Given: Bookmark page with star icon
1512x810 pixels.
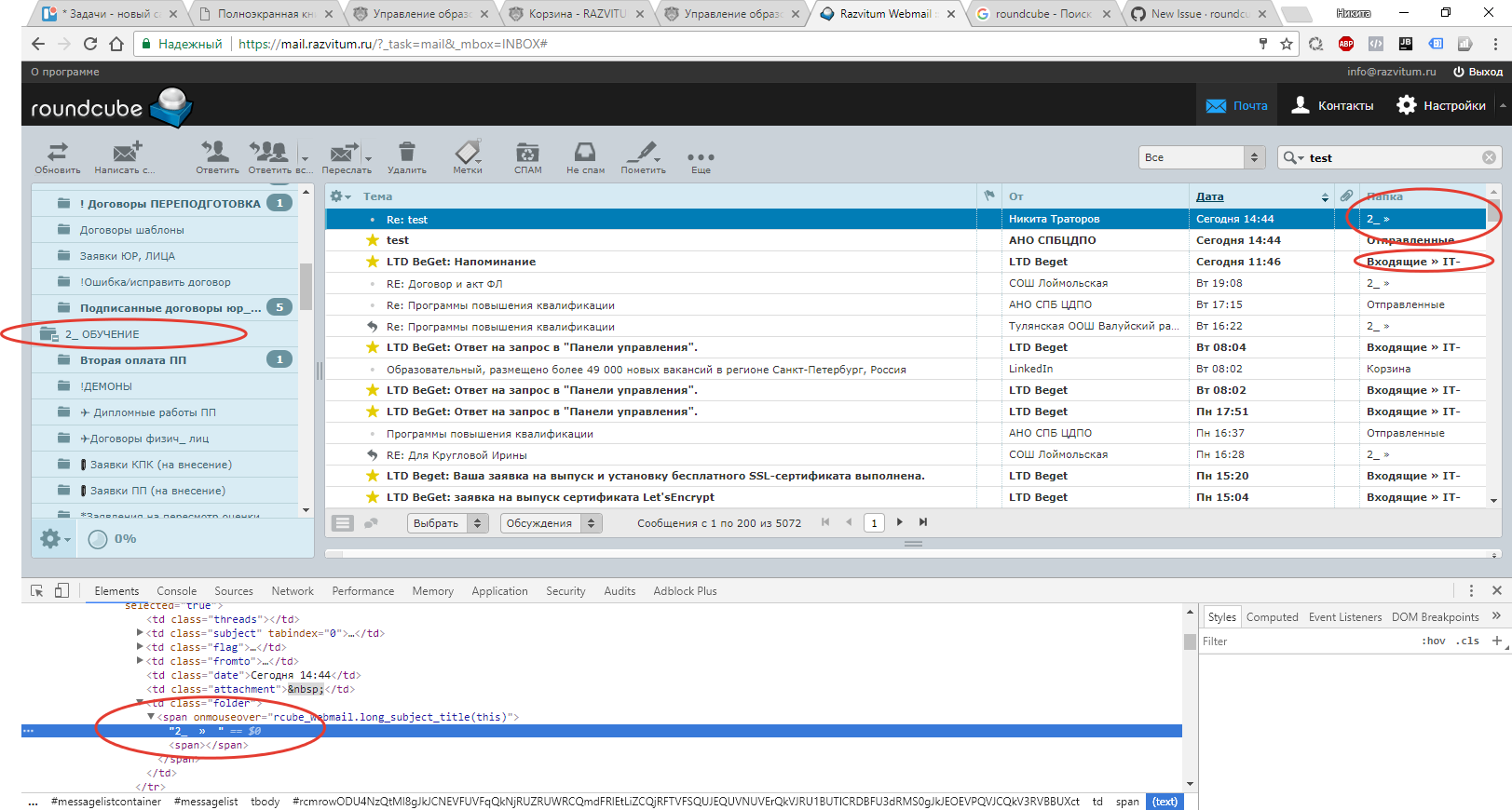Looking at the screenshot, I should (x=1287, y=44).
